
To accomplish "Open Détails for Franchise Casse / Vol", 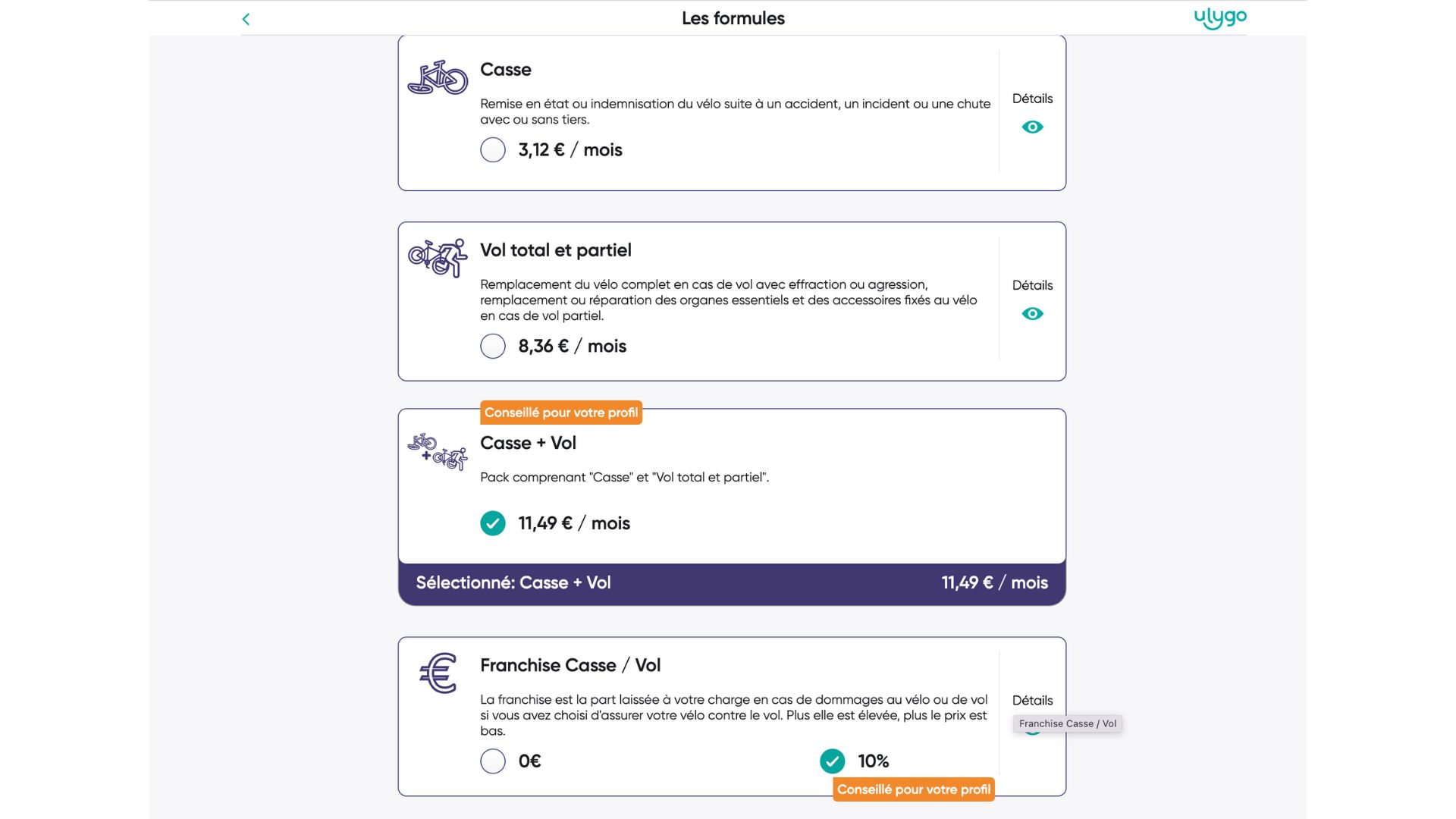I will (x=1032, y=700).
